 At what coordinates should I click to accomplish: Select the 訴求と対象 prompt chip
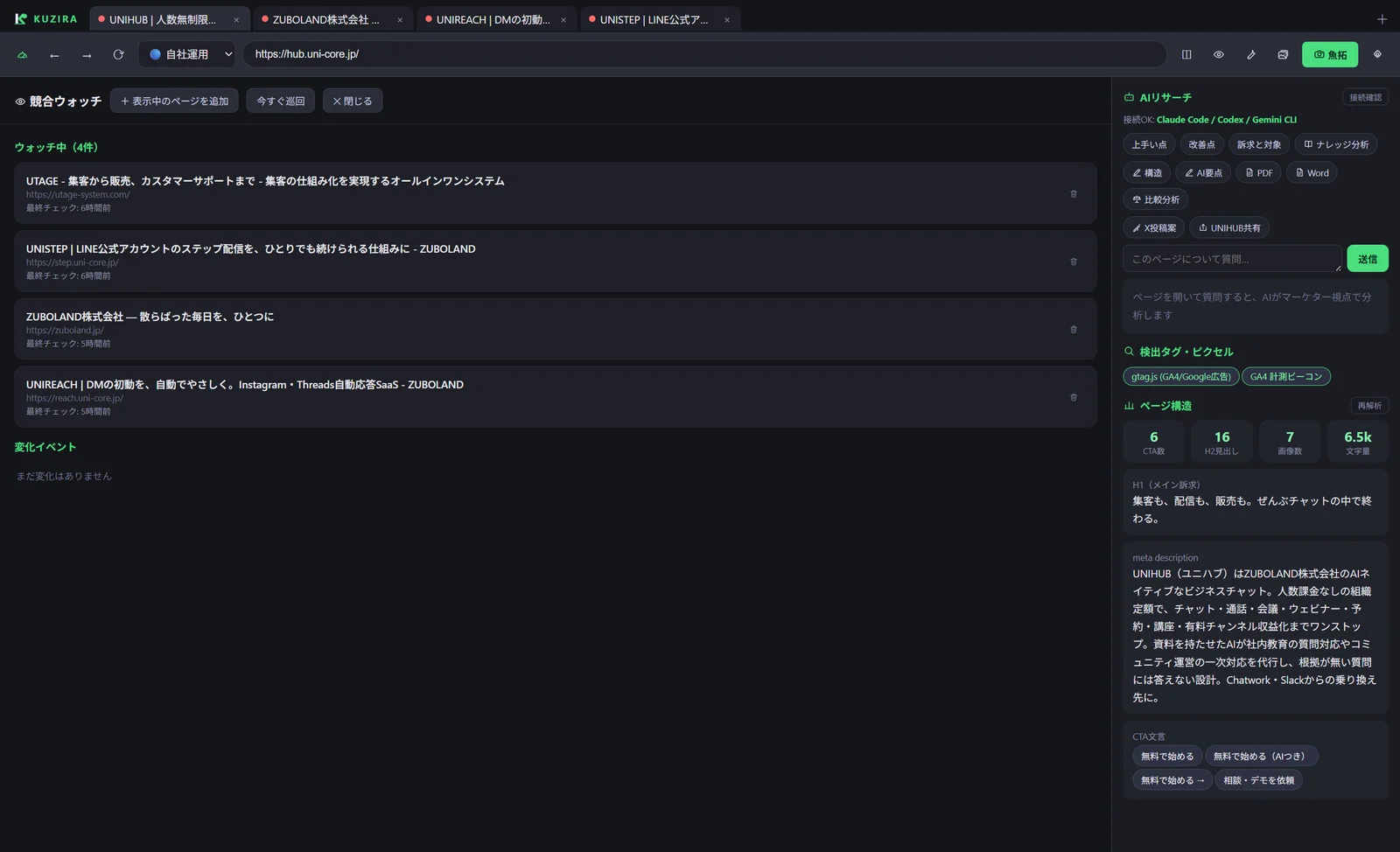[1259, 144]
